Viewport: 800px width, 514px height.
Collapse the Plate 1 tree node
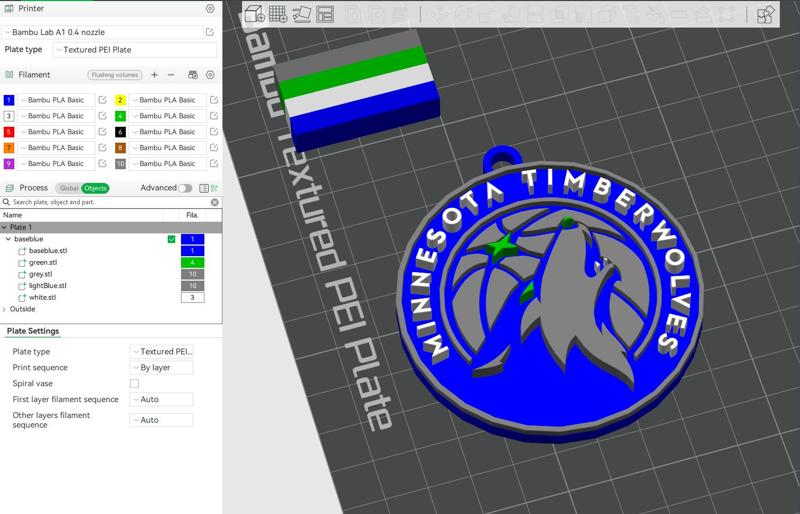[5, 227]
